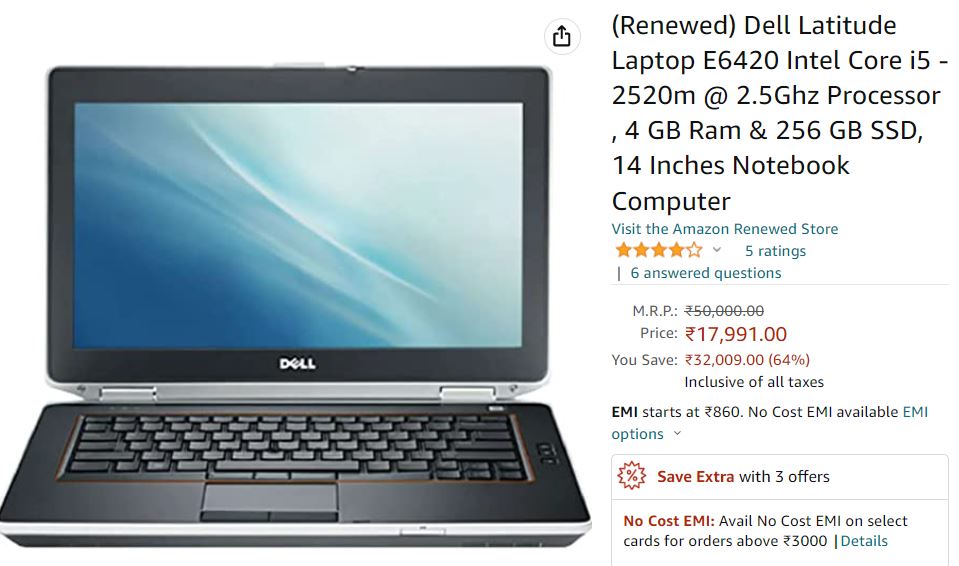959x566 pixels.
Task: Click the star rating icons
Action: tap(659, 250)
